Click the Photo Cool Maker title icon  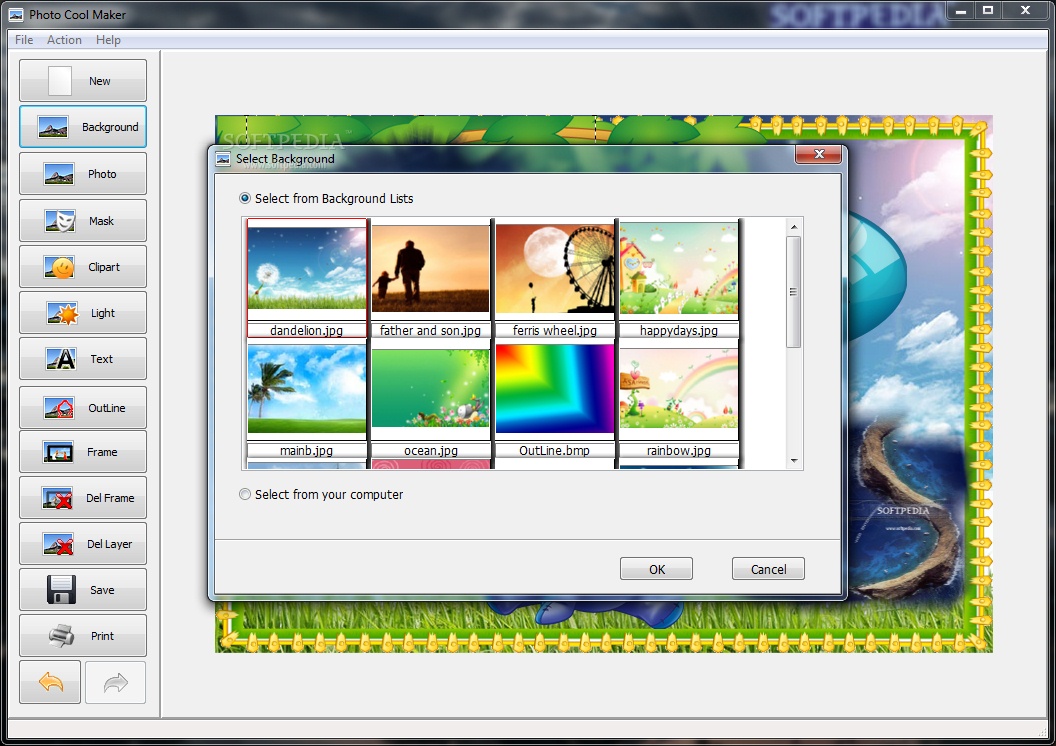click(x=15, y=15)
